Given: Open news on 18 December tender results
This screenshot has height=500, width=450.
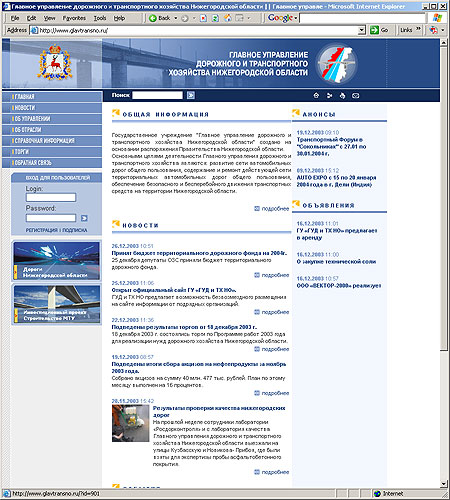Looking at the screenshot, I should pos(184,327).
